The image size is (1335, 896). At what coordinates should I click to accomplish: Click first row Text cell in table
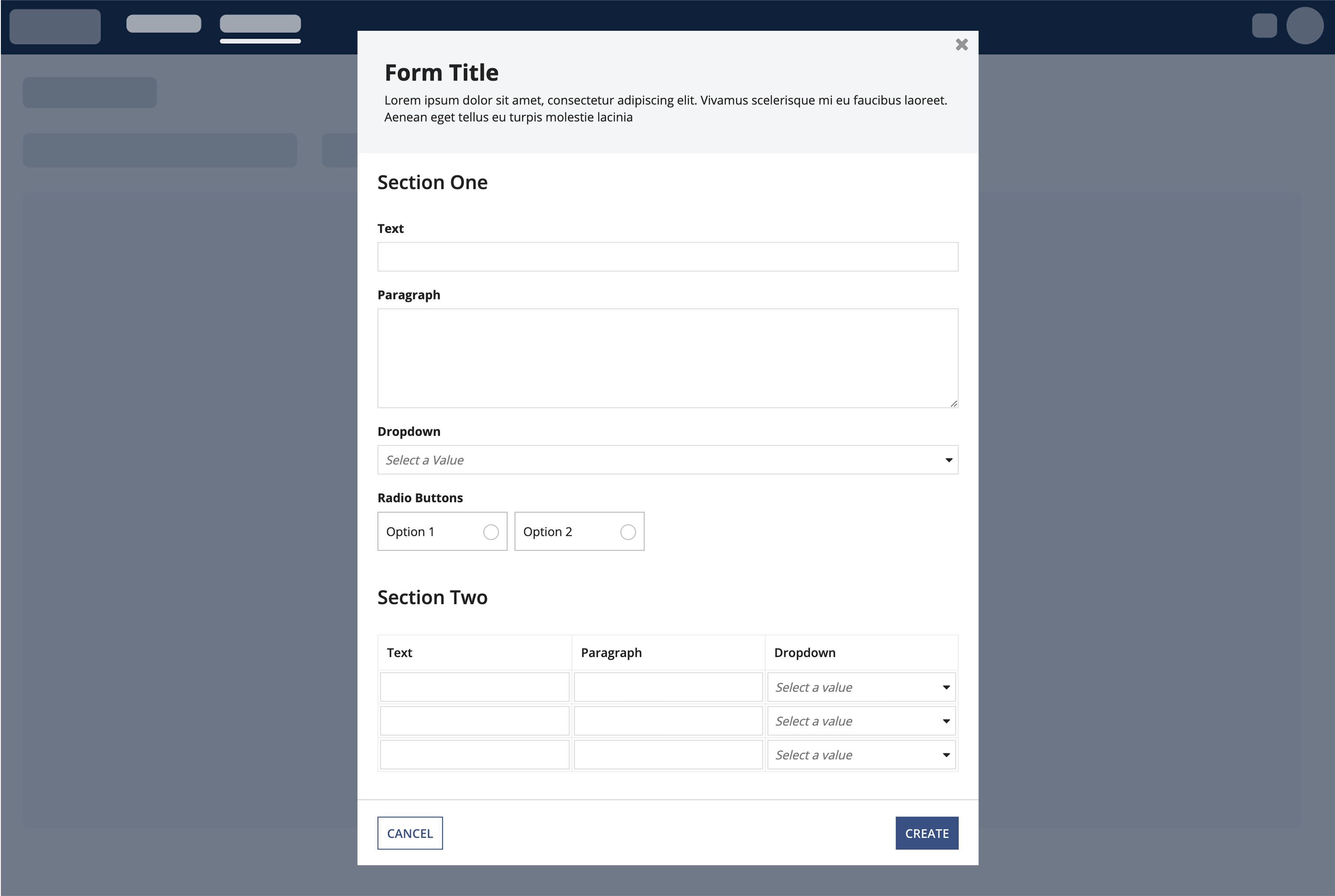(x=474, y=687)
